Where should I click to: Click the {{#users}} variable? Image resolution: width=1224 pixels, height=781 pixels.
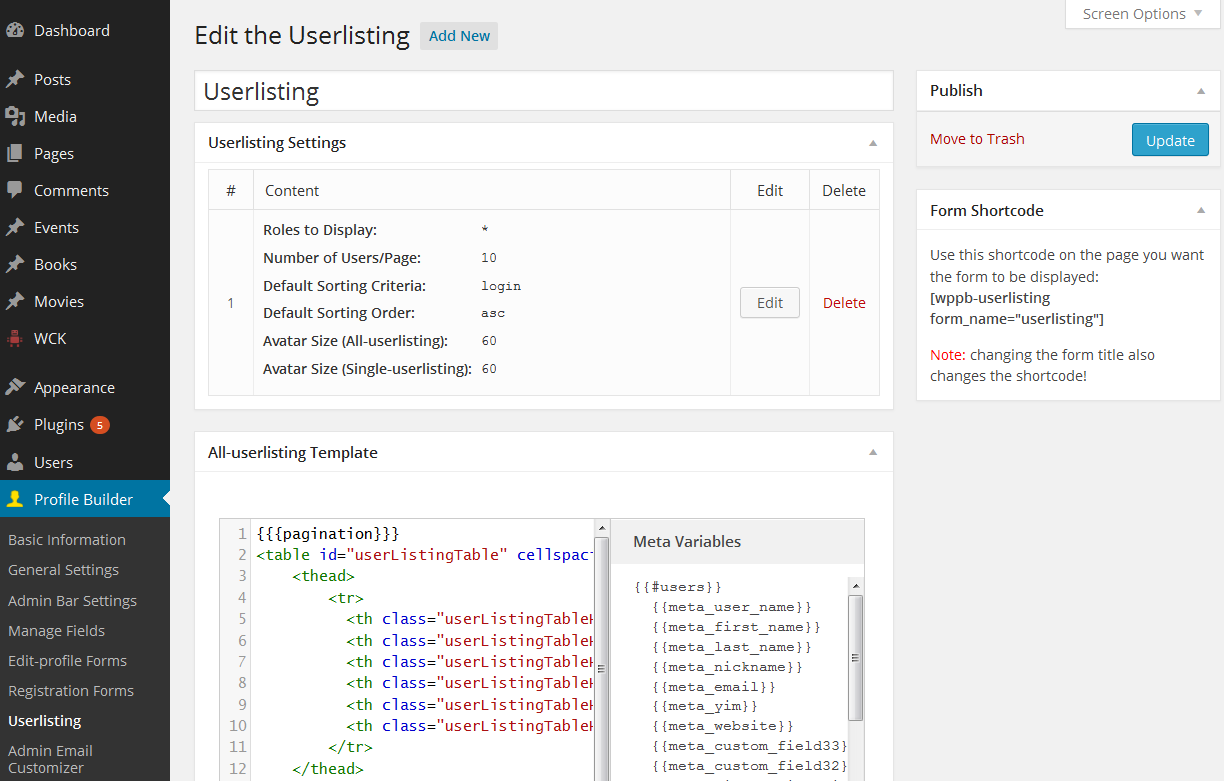678,587
